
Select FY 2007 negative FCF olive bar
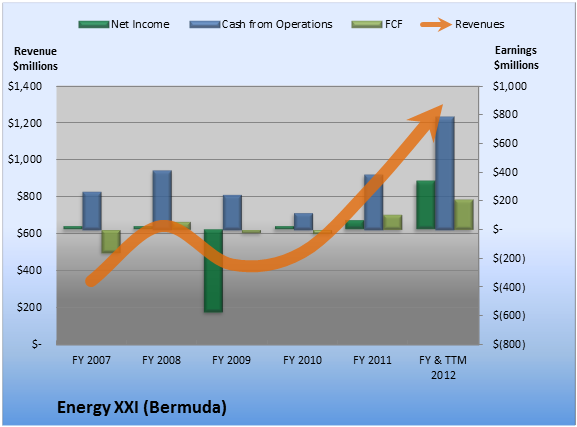111,241
